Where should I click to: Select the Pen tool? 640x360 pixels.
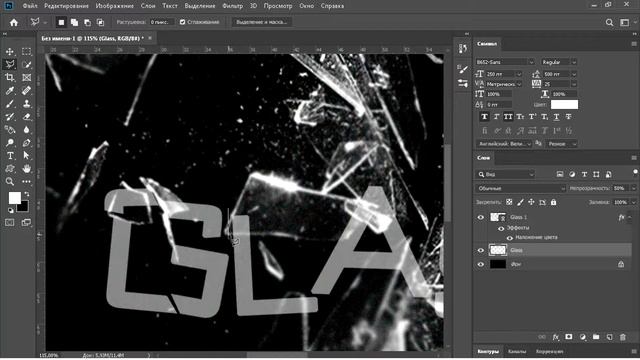(27, 143)
